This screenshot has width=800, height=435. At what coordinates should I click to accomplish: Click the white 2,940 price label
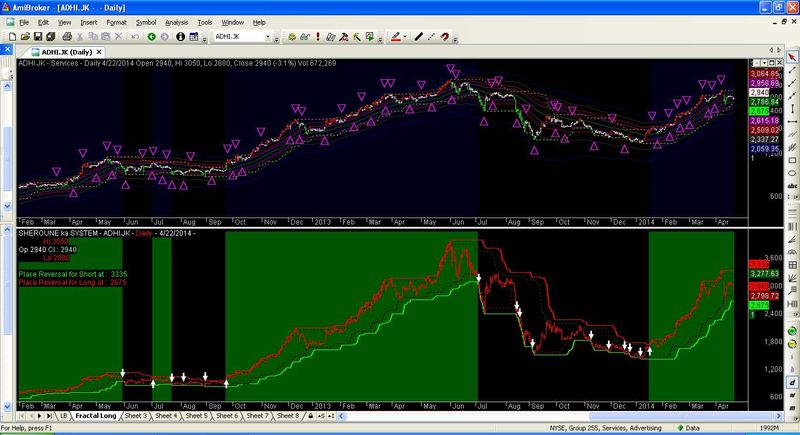[x=759, y=92]
